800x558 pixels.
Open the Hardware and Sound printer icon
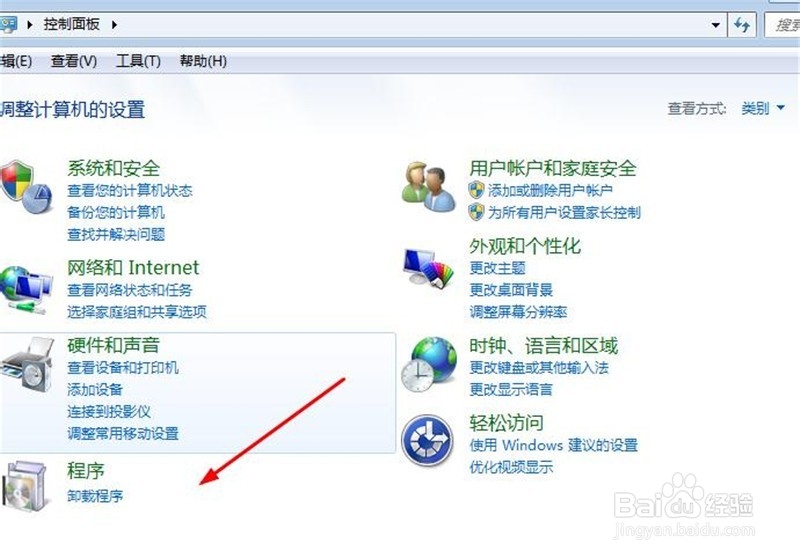tap(27, 364)
